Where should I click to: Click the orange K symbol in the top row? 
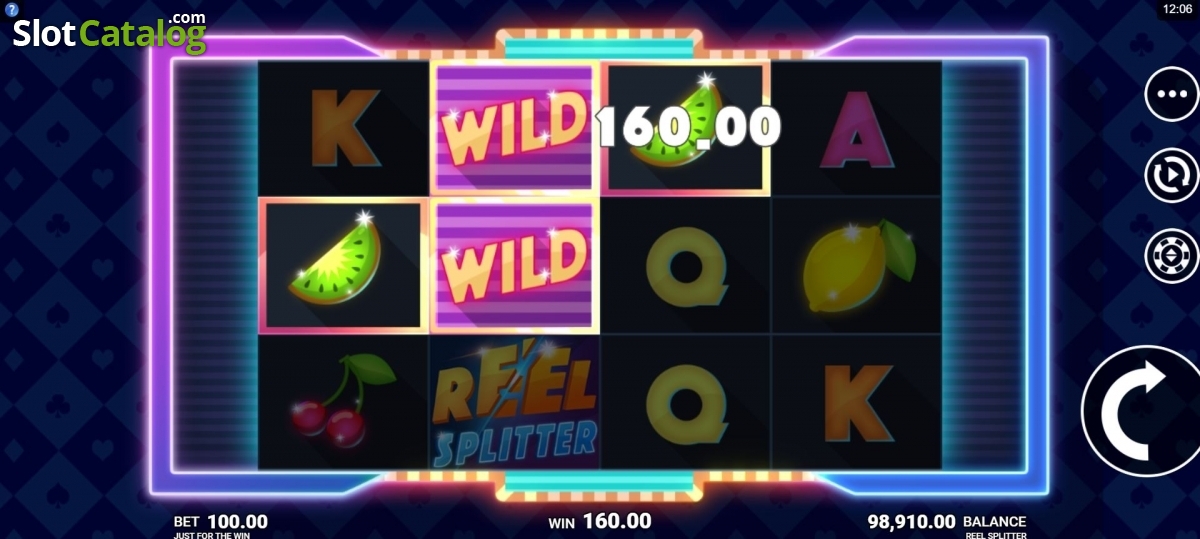click(345, 127)
